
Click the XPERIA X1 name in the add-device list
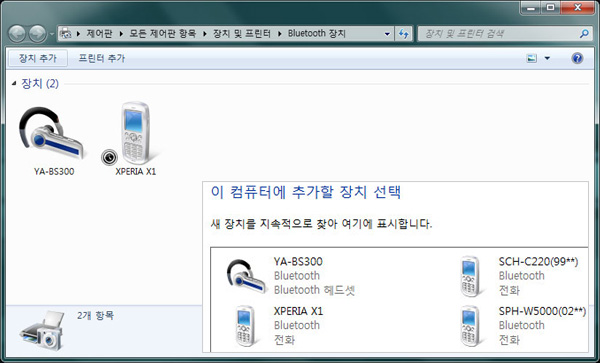tap(298, 311)
